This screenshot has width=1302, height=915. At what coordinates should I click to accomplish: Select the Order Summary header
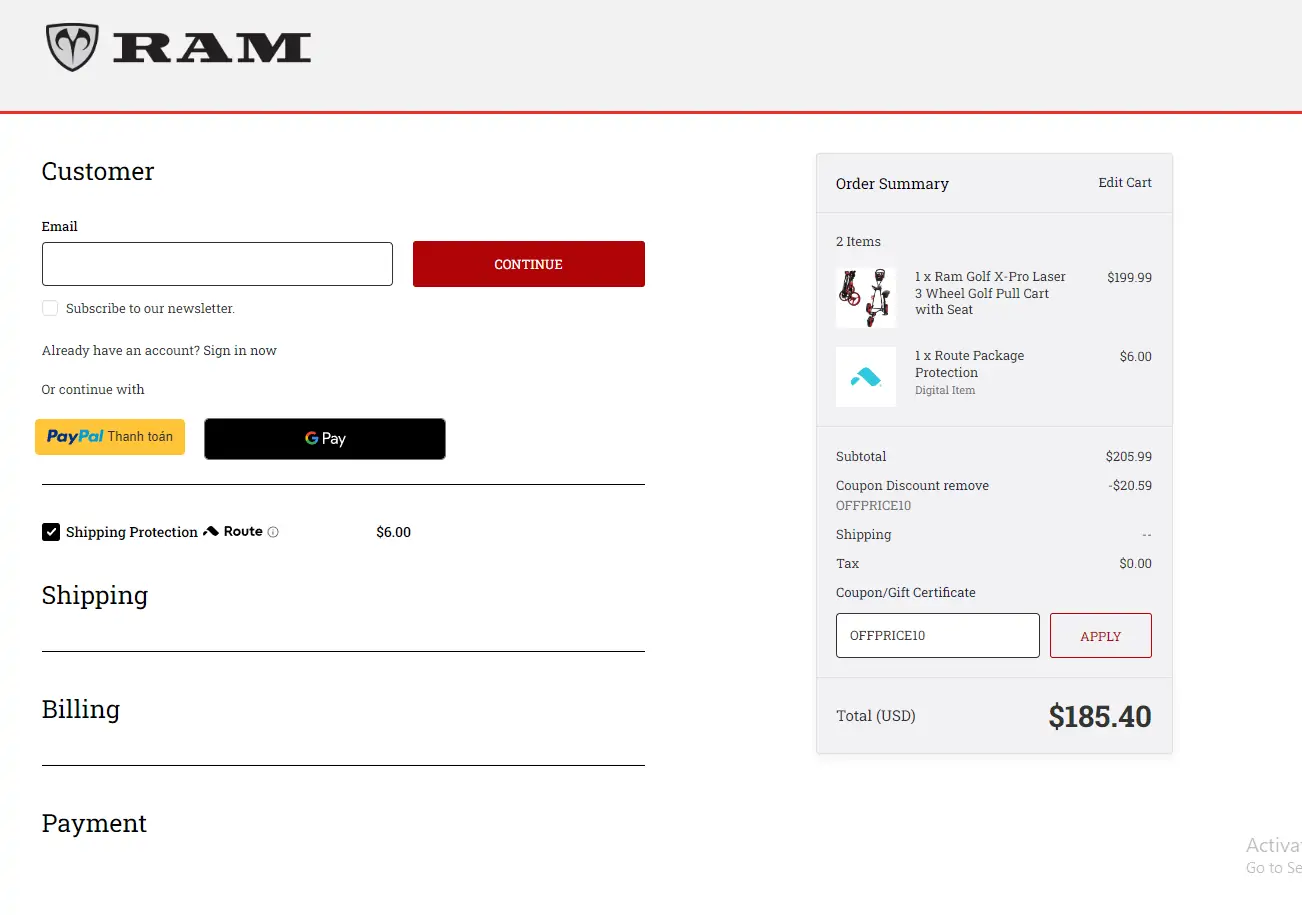pos(892,183)
